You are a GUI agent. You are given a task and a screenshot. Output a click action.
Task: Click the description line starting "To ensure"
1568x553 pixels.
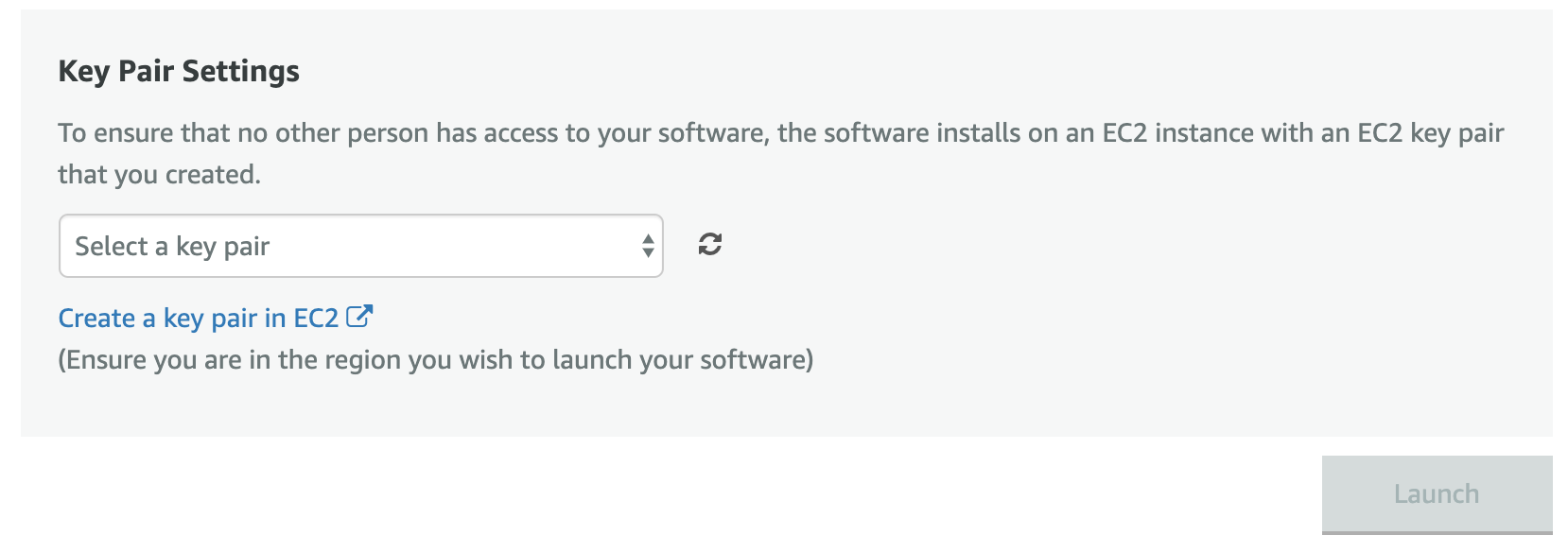pyautogui.click(x=780, y=133)
